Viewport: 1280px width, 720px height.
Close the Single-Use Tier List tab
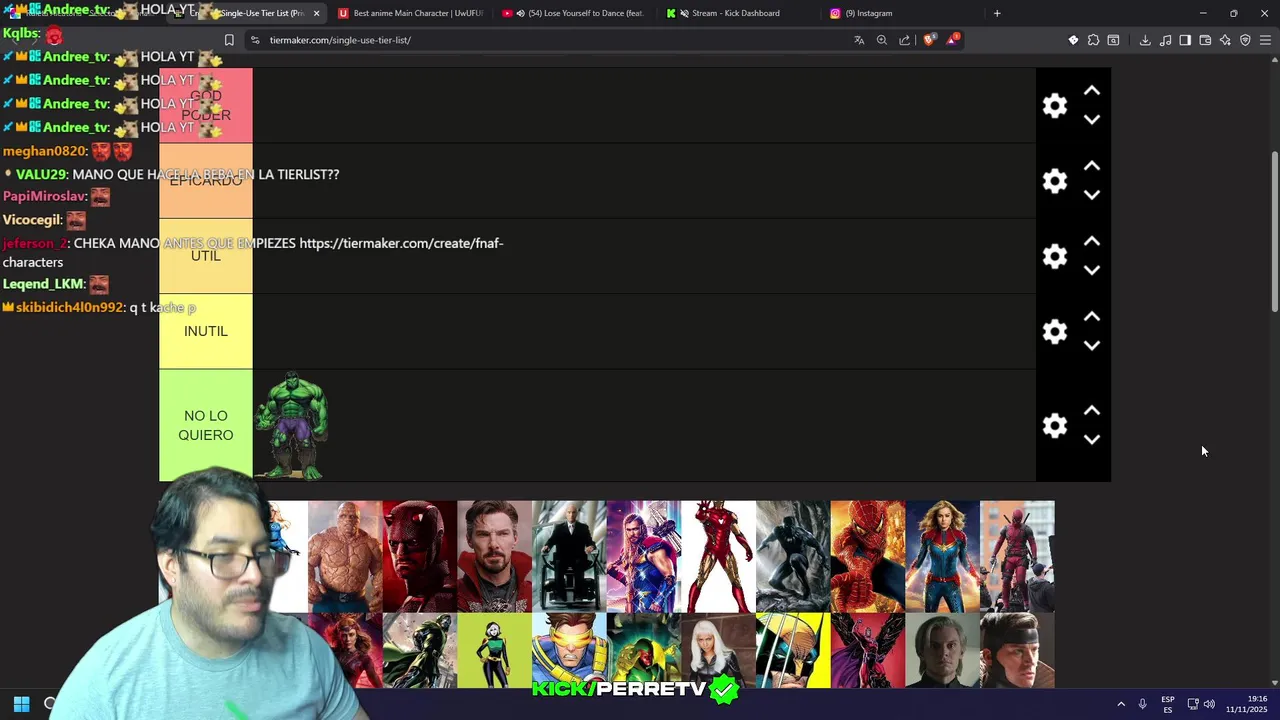tap(316, 13)
